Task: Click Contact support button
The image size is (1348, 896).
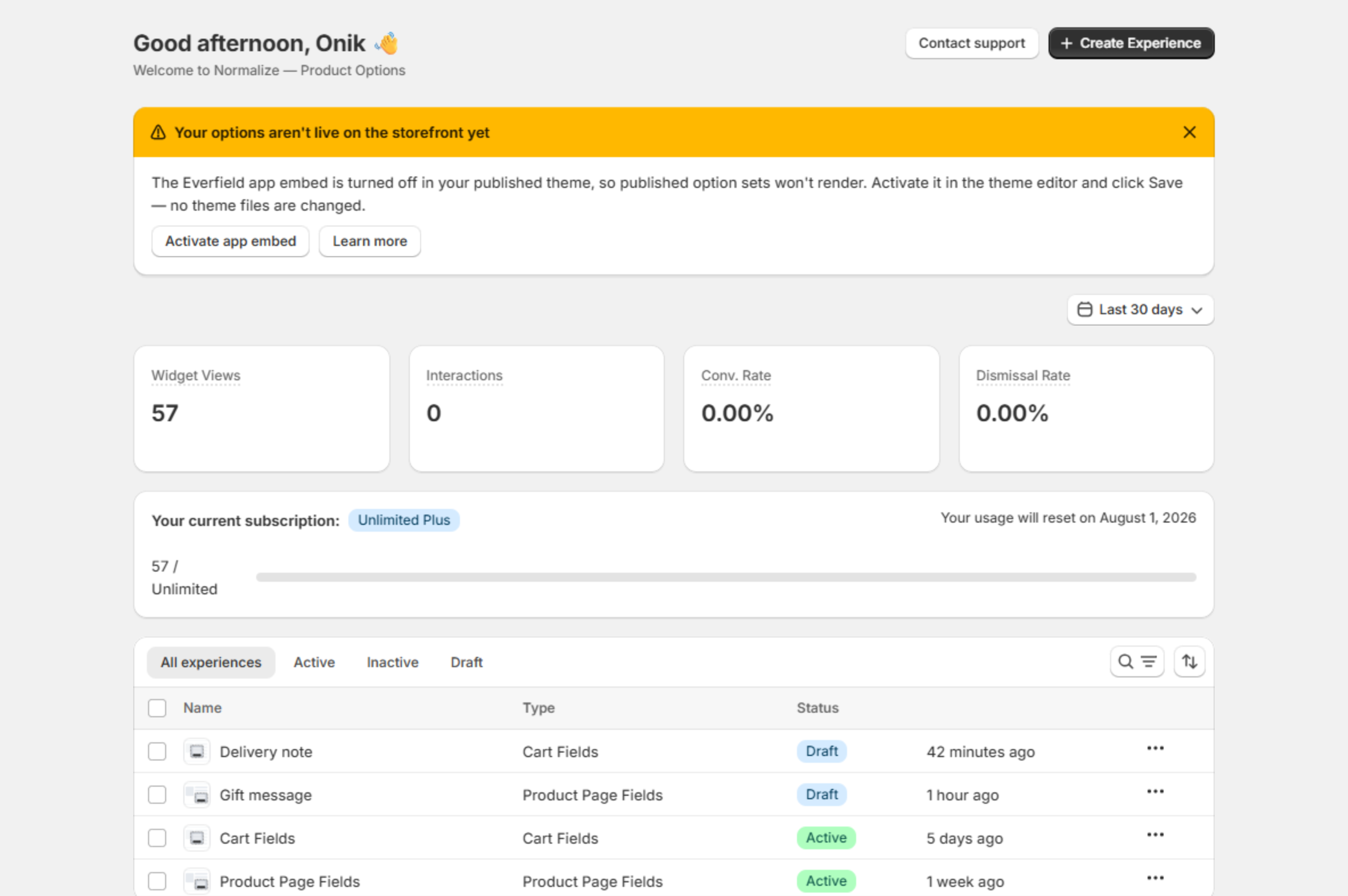Action: click(971, 43)
